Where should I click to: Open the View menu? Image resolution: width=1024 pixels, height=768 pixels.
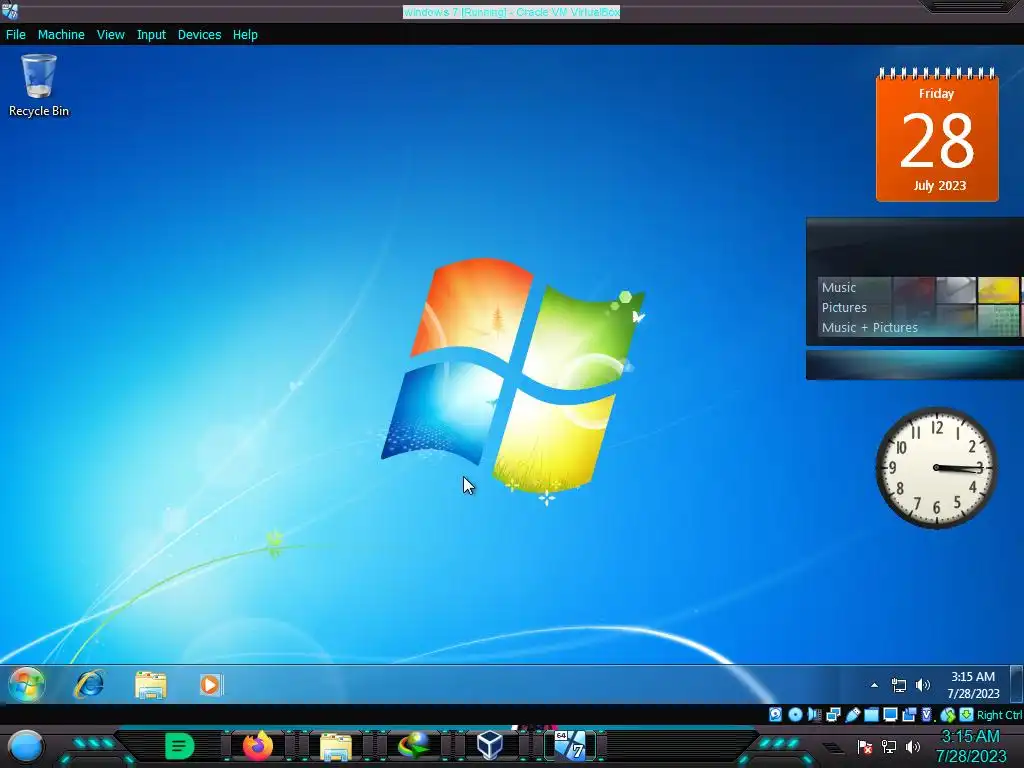click(x=110, y=35)
